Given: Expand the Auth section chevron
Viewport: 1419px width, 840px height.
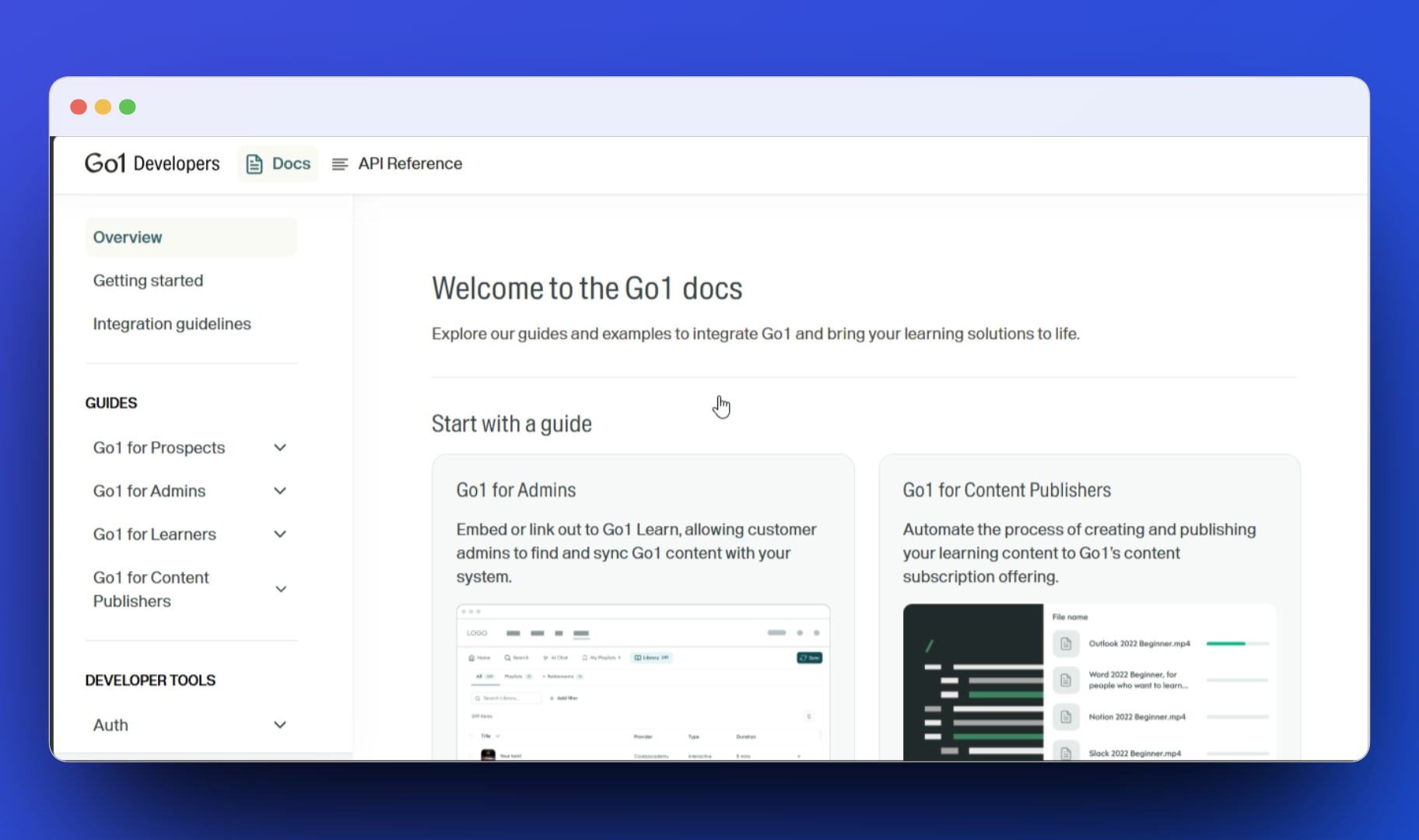Looking at the screenshot, I should (x=280, y=725).
